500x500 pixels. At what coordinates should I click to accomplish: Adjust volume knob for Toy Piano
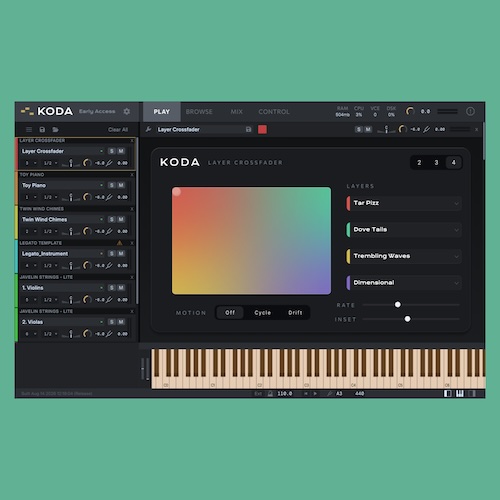pos(87,197)
